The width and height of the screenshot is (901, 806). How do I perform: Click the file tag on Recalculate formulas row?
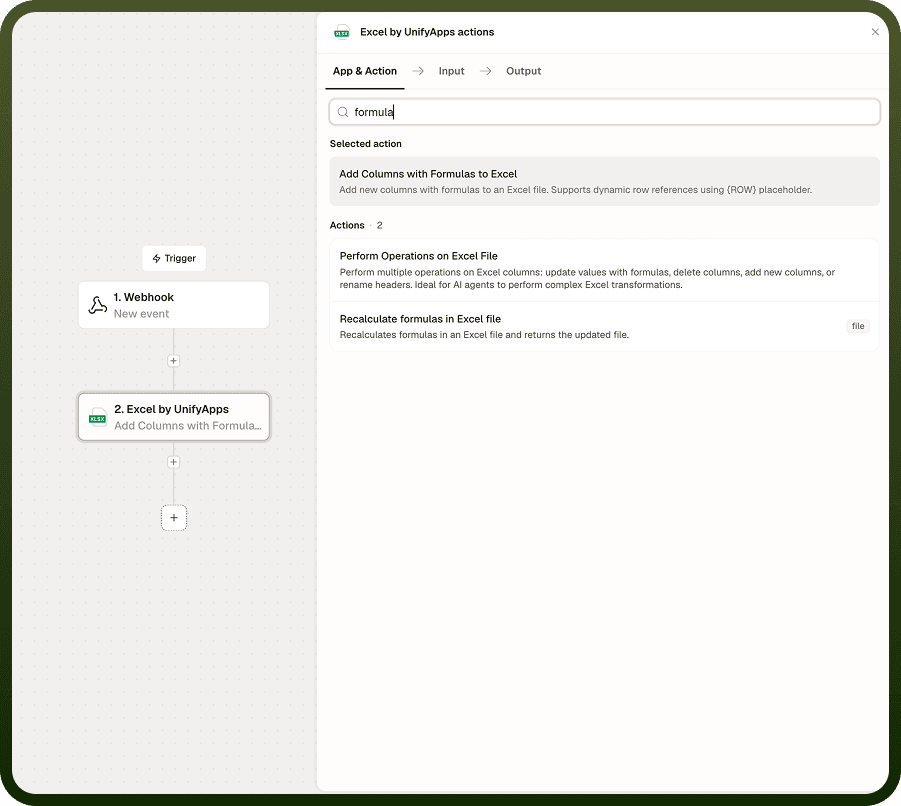point(857,326)
